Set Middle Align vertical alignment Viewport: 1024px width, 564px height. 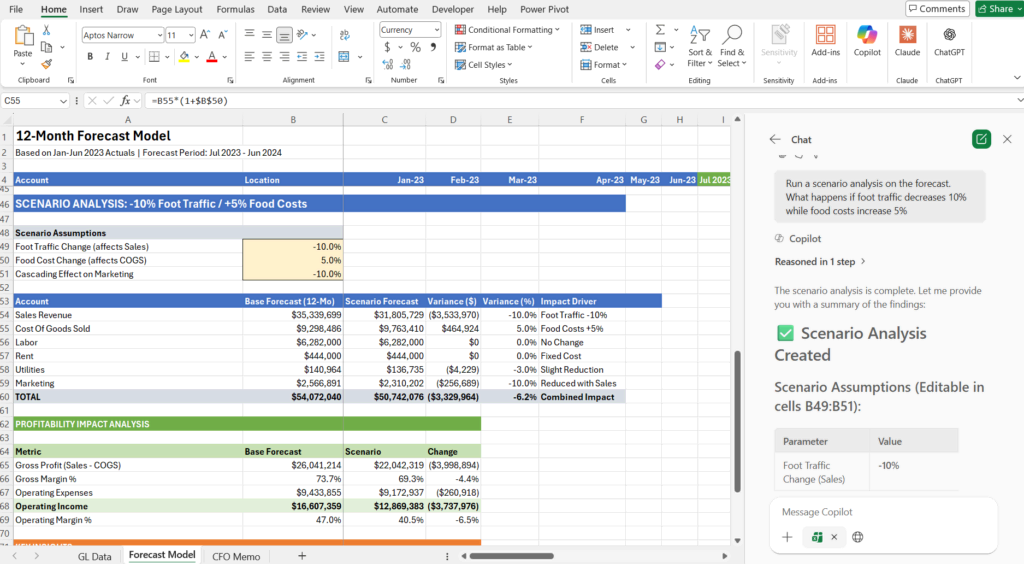click(266, 35)
